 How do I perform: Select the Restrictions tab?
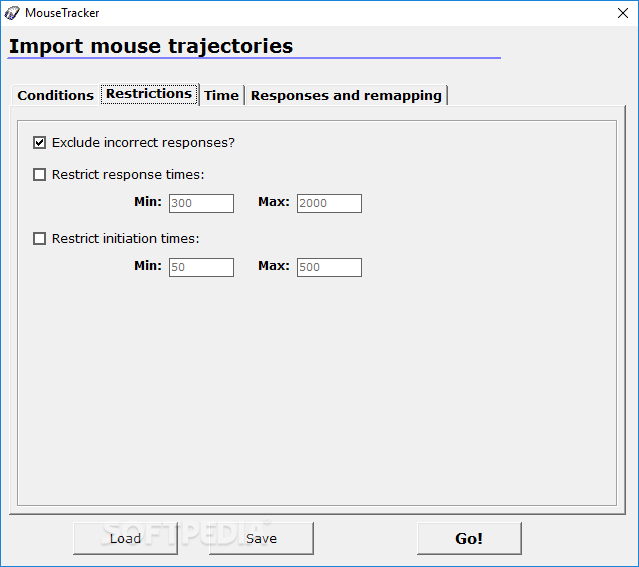[x=149, y=94]
